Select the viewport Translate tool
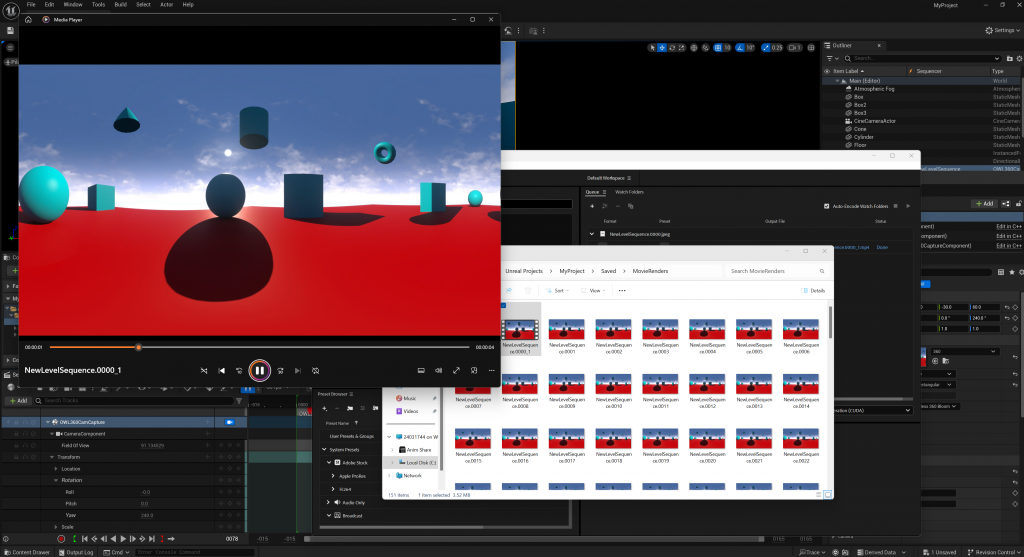The height and width of the screenshot is (557, 1024). tap(662, 48)
